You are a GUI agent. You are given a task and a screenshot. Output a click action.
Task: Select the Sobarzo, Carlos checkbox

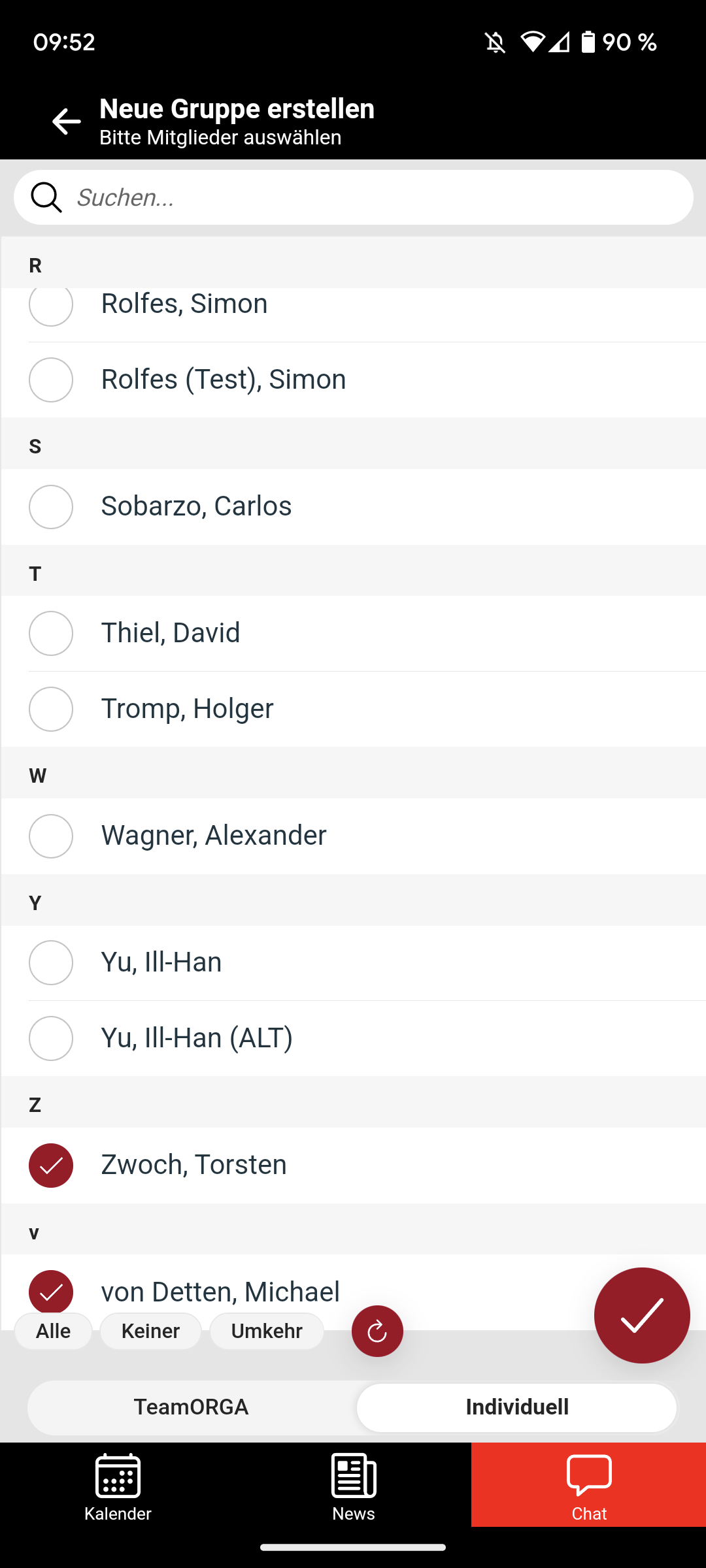pos(51,507)
